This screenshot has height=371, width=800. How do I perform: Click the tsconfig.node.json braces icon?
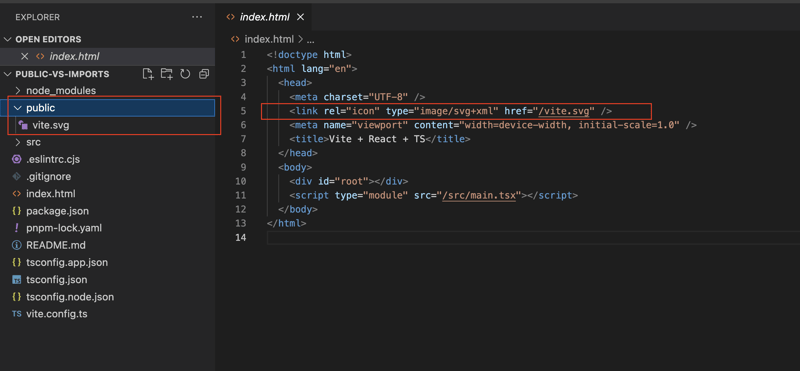tap(16, 296)
